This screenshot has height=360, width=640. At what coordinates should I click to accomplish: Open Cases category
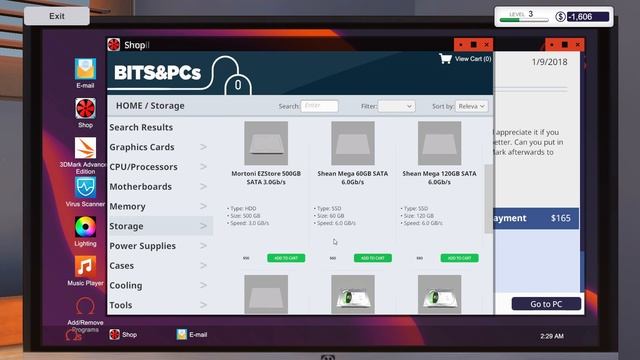click(x=159, y=266)
